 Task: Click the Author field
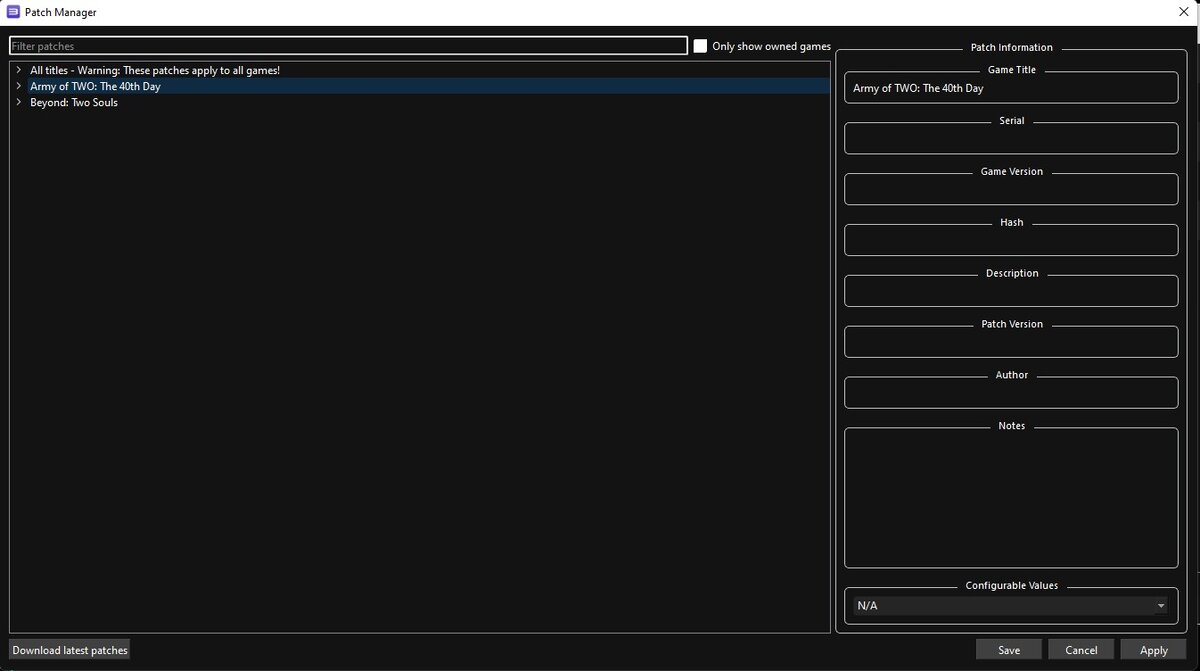tap(1011, 393)
